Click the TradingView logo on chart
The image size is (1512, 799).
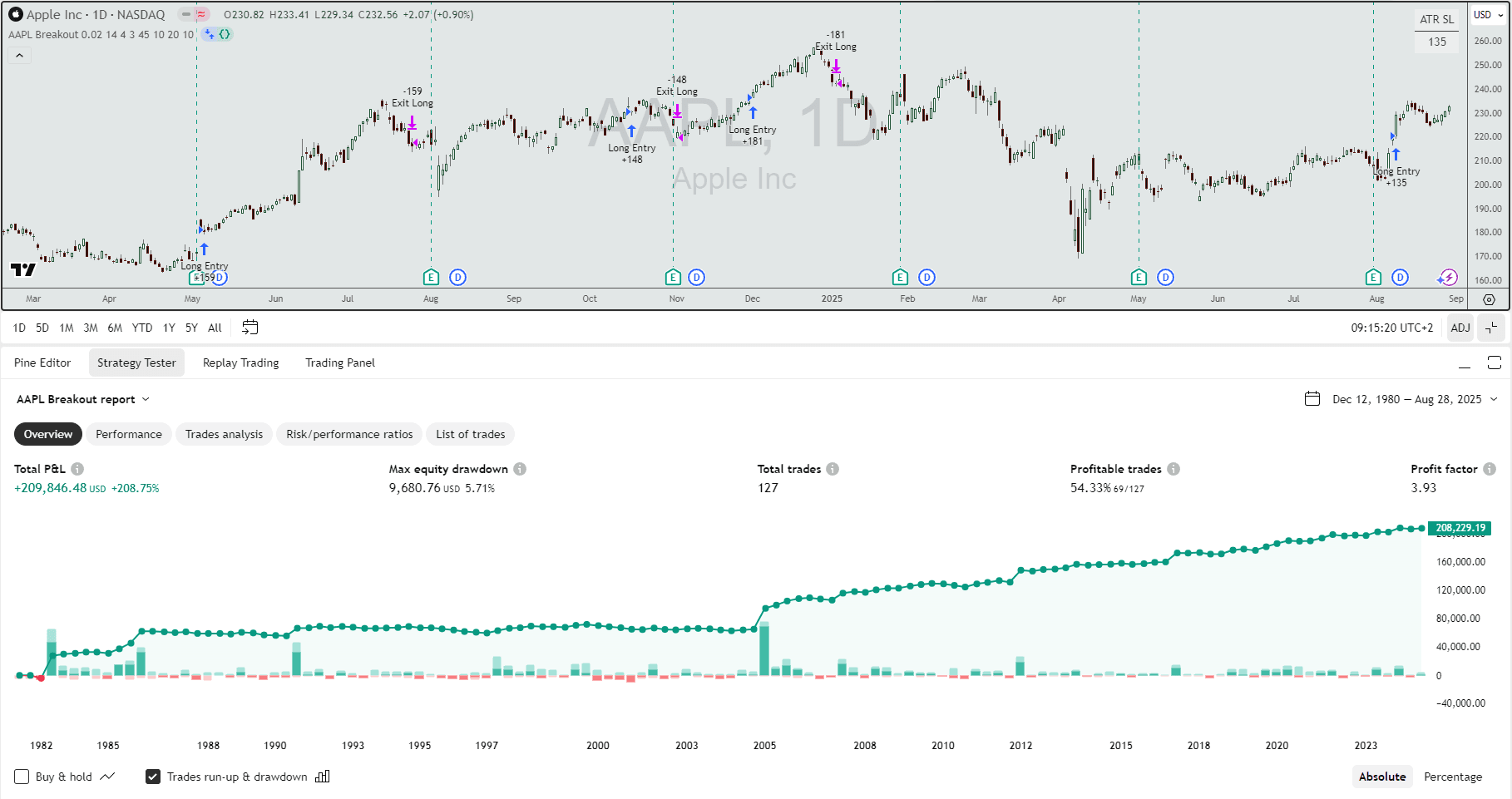23,269
